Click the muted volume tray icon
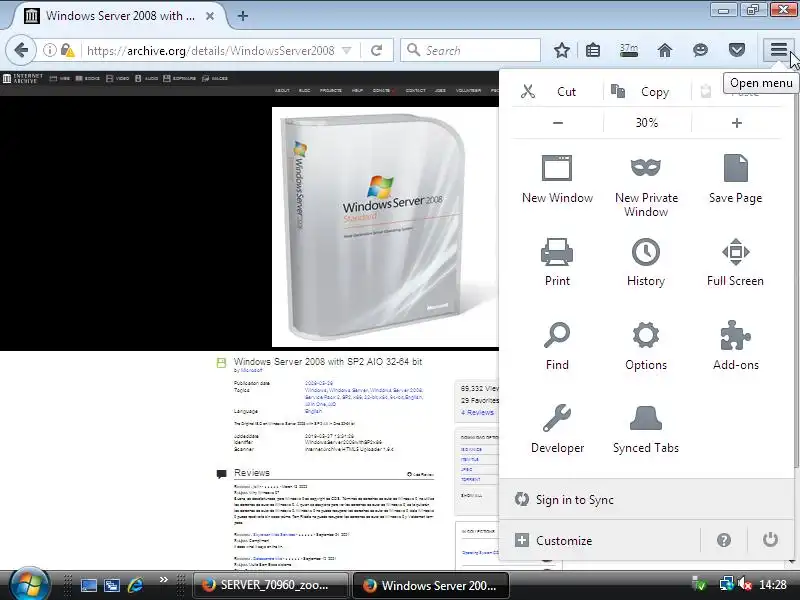The image size is (800, 600). [744, 585]
